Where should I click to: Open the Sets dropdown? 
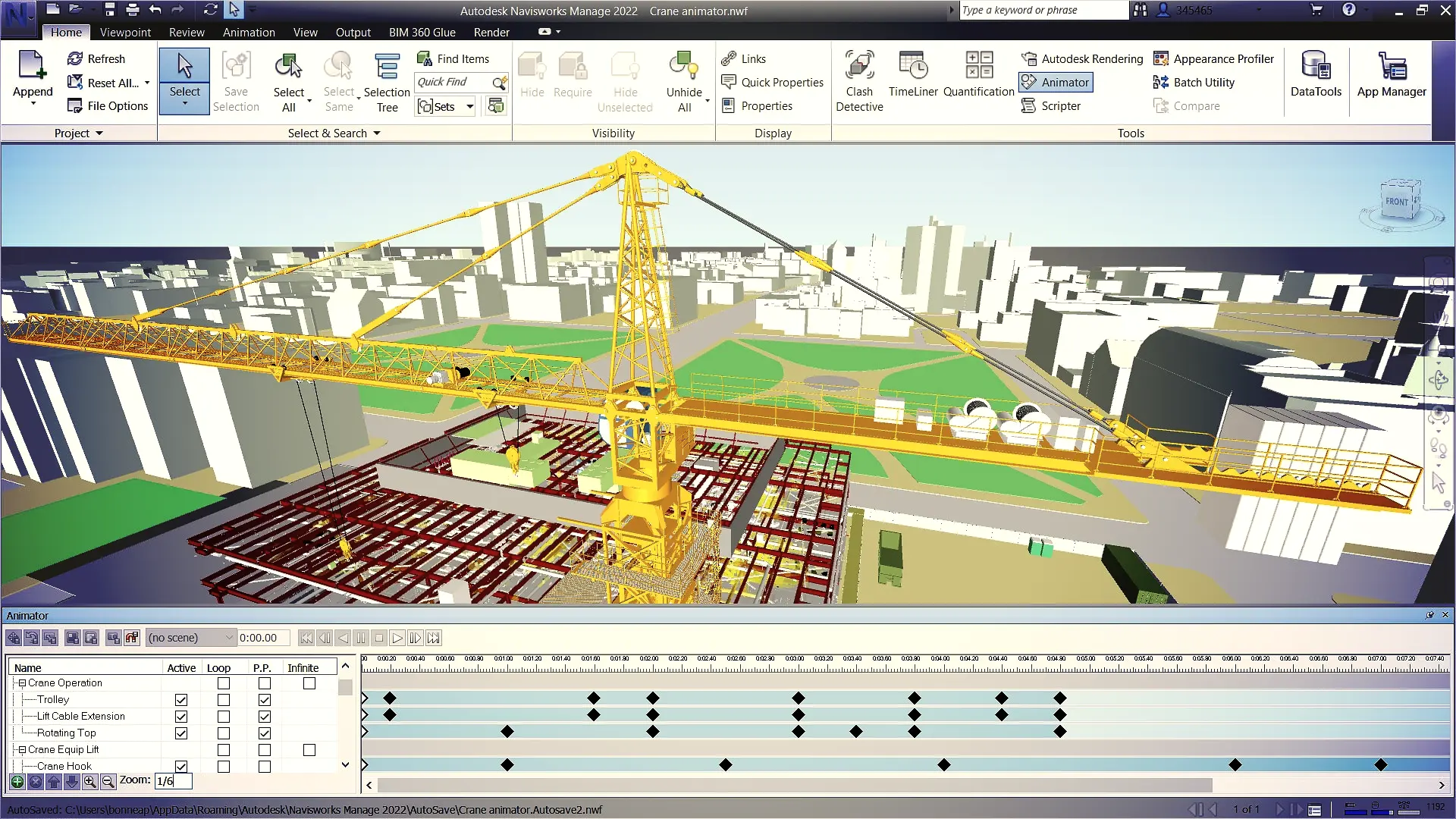(x=470, y=106)
